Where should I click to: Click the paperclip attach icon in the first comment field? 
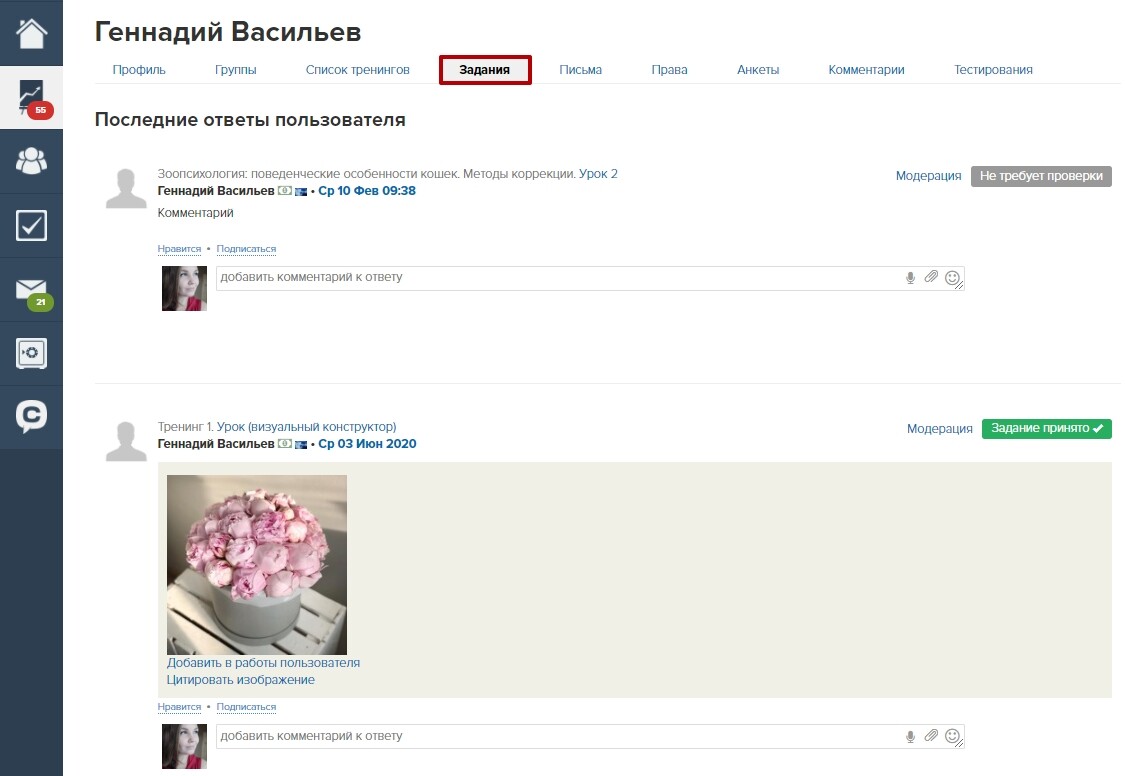(931, 277)
